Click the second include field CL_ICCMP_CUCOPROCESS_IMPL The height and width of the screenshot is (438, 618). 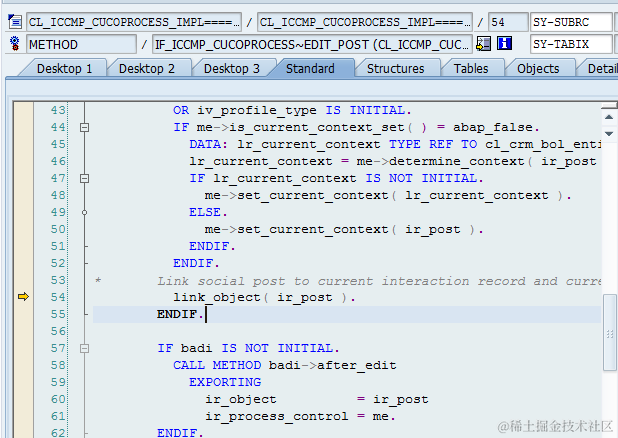(x=365, y=22)
